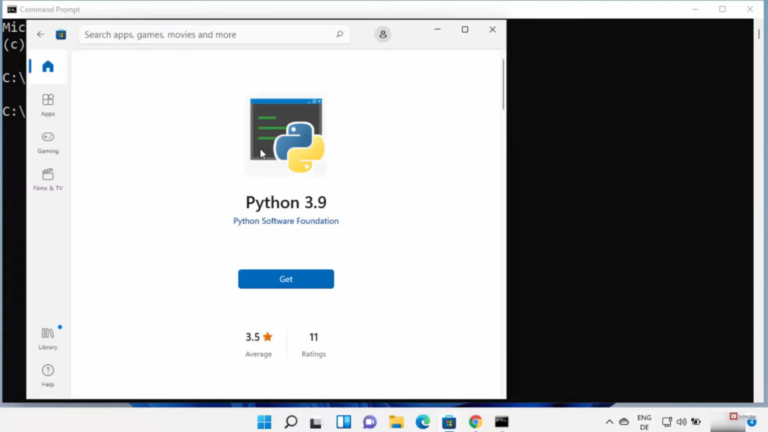Show hidden system tray icons chevron

[609, 422]
